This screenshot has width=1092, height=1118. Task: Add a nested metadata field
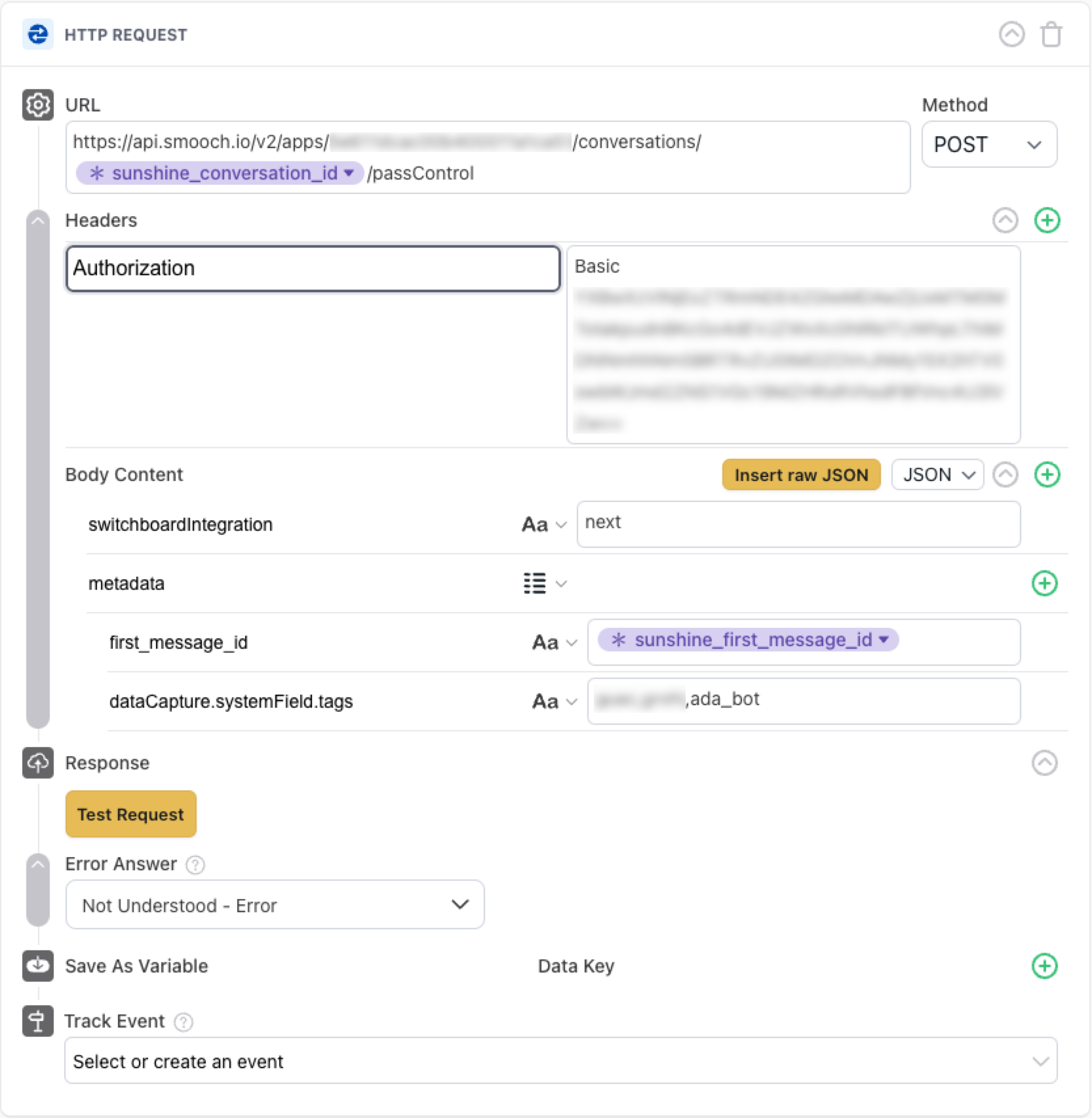pos(1044,583)
